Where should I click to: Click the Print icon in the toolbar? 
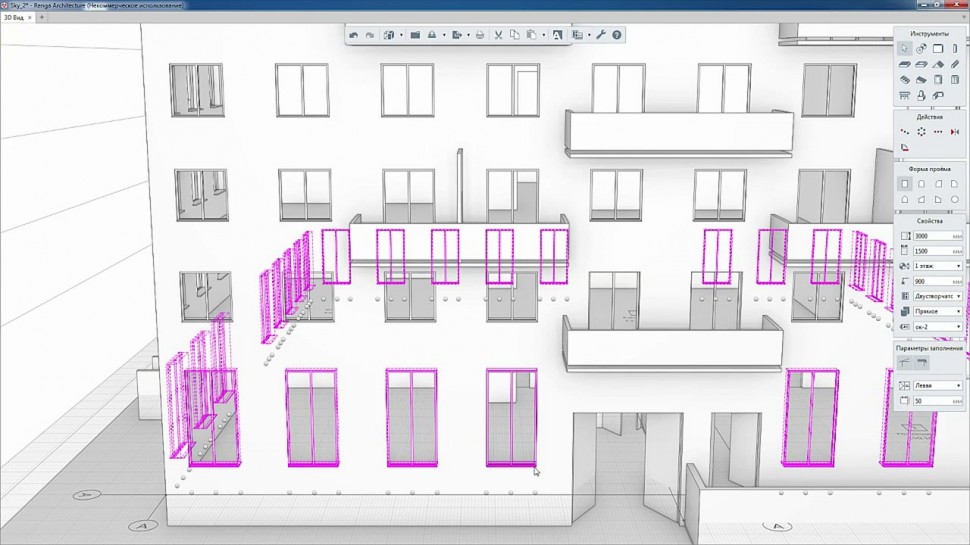(480, 35)
